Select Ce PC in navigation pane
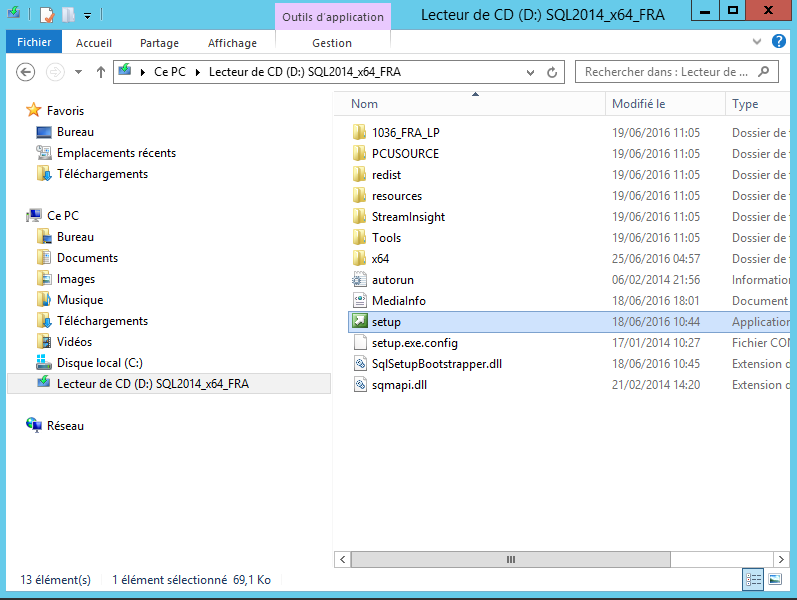This screenshot has height=600, width=797. pos(63,216)
